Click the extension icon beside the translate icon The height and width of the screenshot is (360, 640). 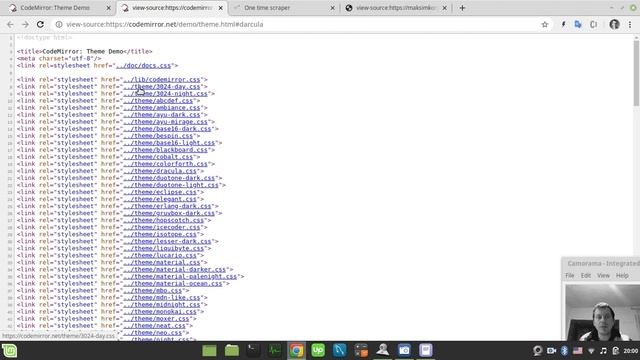pyautogui.click(x=593, y=24)
